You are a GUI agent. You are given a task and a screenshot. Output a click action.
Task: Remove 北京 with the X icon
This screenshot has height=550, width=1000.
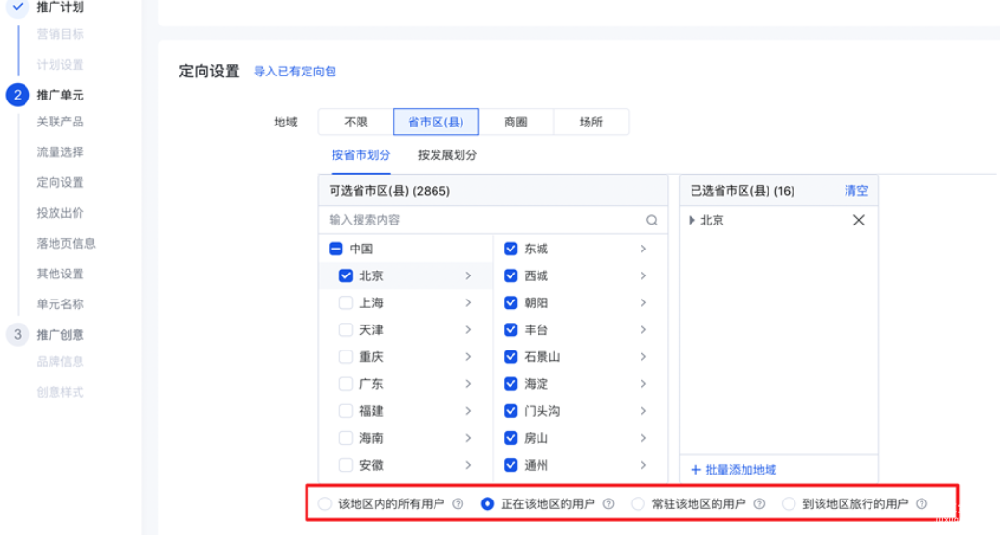(858, 220)
